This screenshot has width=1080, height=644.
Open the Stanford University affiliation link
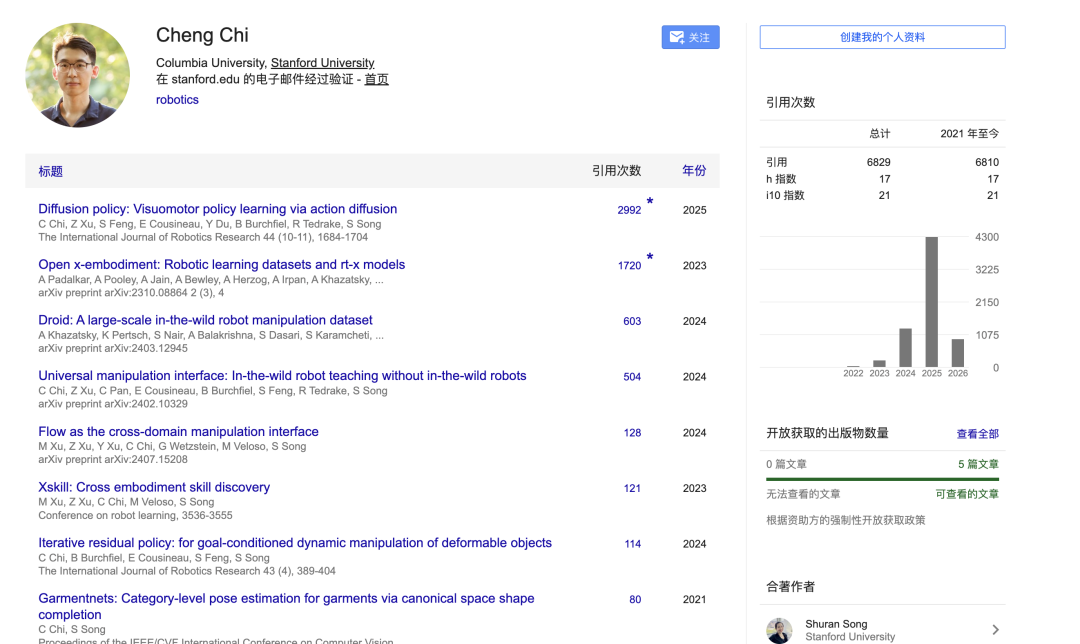pyautogui.click(x=322, y=63)
